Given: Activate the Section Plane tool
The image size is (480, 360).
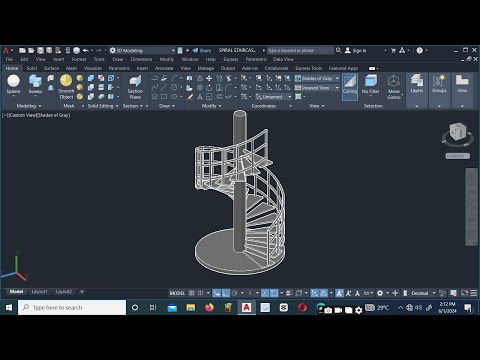Looking at the screenshot, I should pos(135,87).
